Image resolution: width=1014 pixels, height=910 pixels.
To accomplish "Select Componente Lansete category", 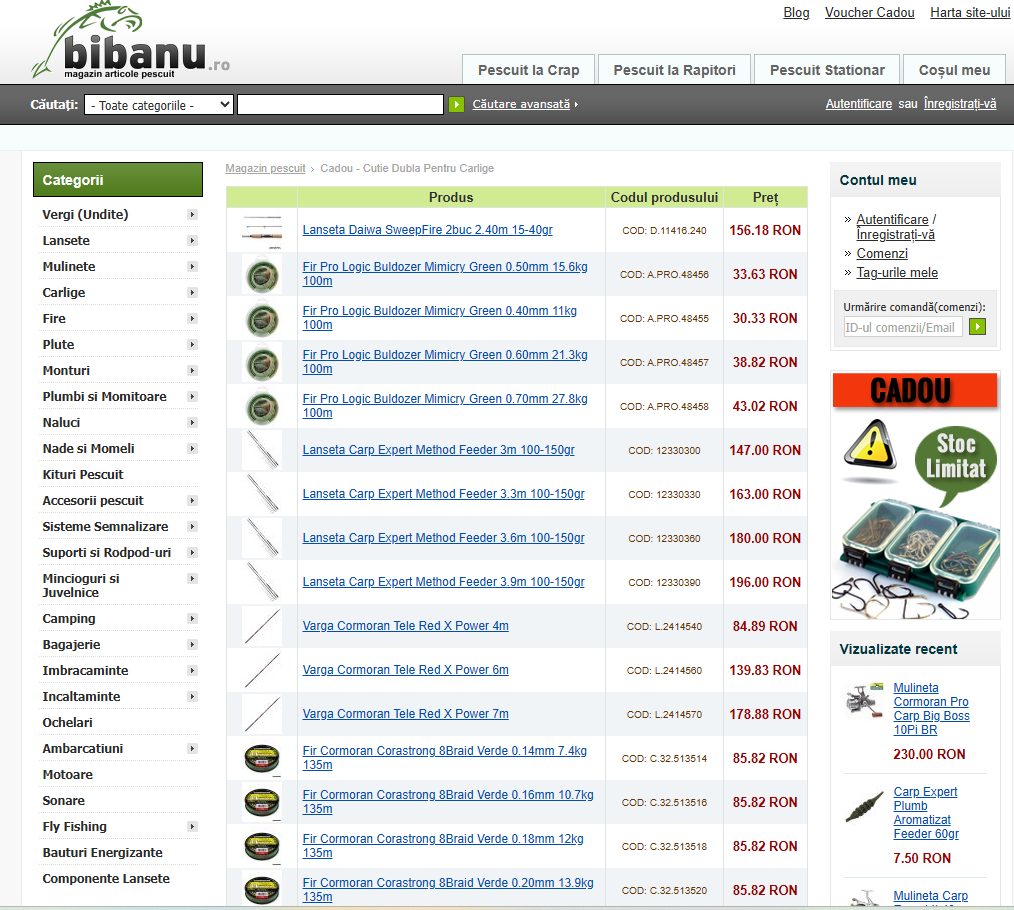I will point(106,878).
